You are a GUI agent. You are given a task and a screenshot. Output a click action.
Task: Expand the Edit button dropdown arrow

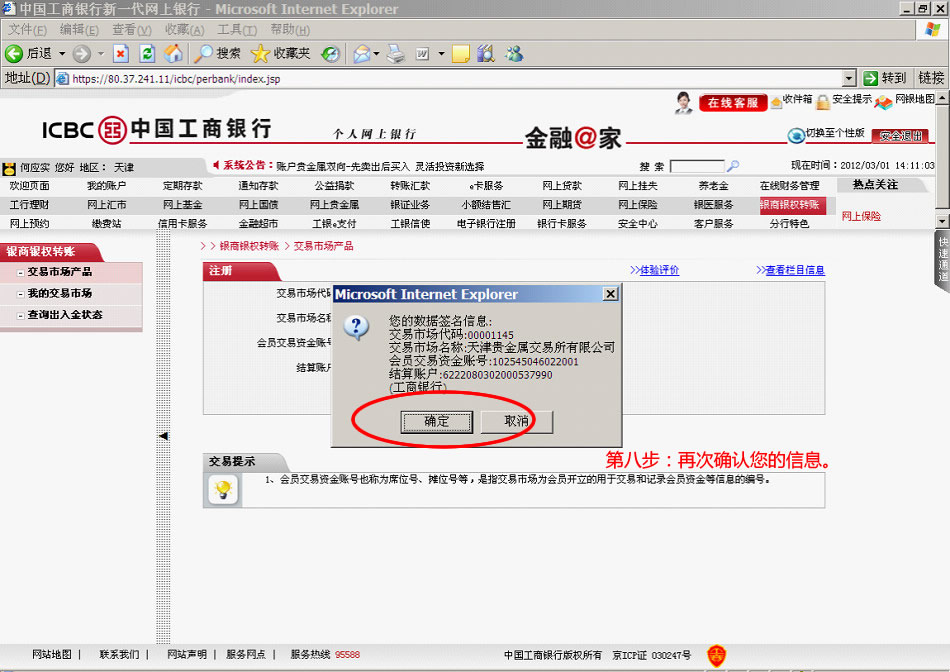pos(441,54)
